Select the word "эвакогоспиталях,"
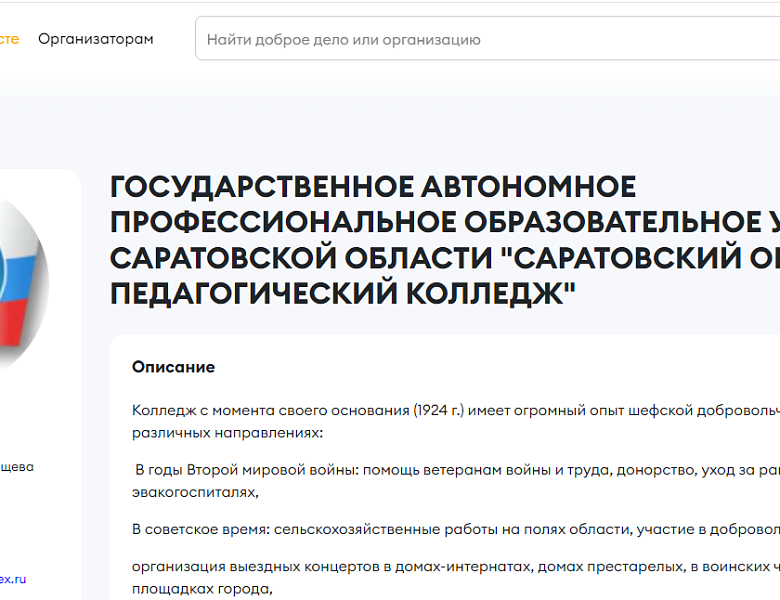 click(x=195, y=493)
